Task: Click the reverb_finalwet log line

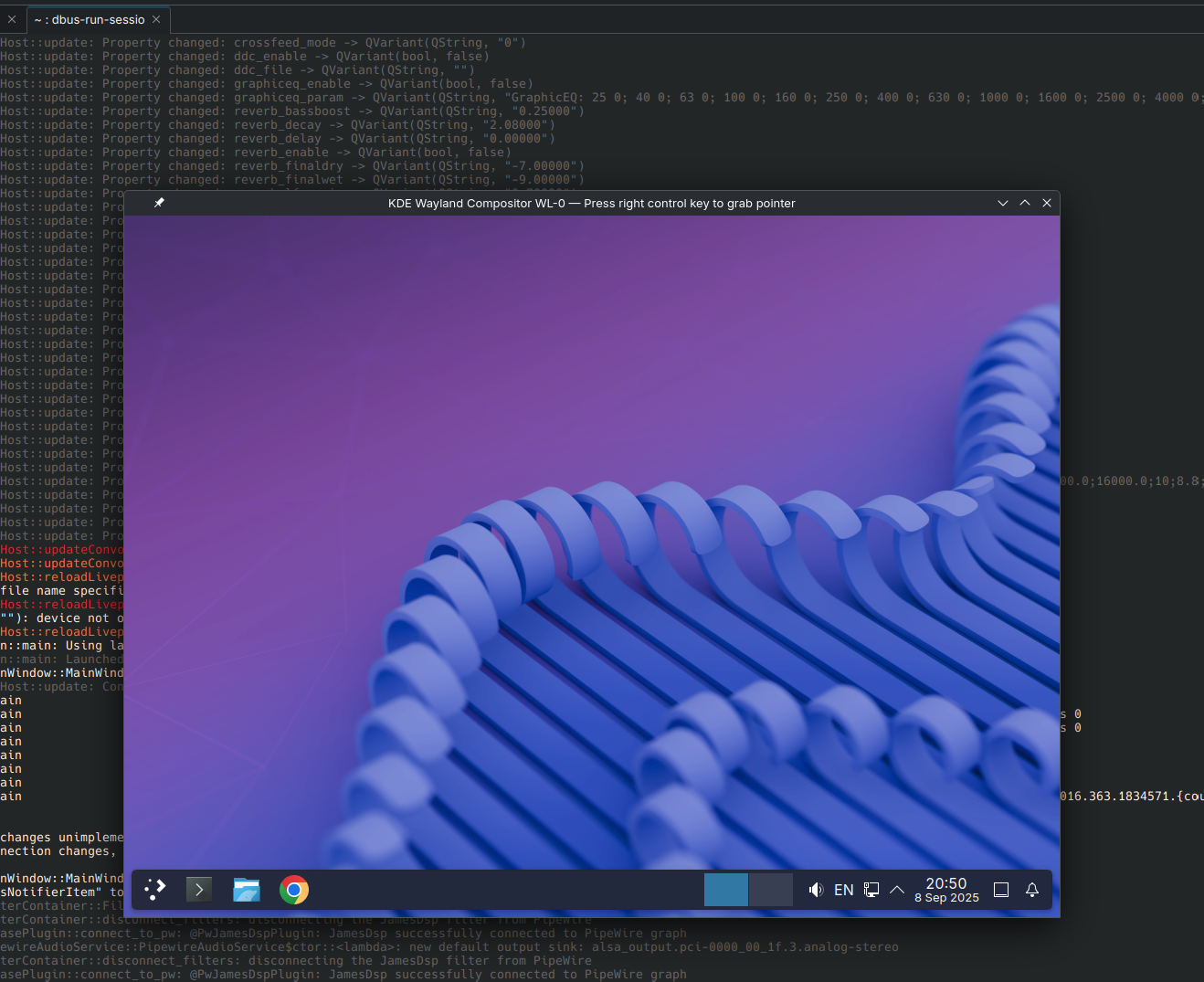Action: 292,180
